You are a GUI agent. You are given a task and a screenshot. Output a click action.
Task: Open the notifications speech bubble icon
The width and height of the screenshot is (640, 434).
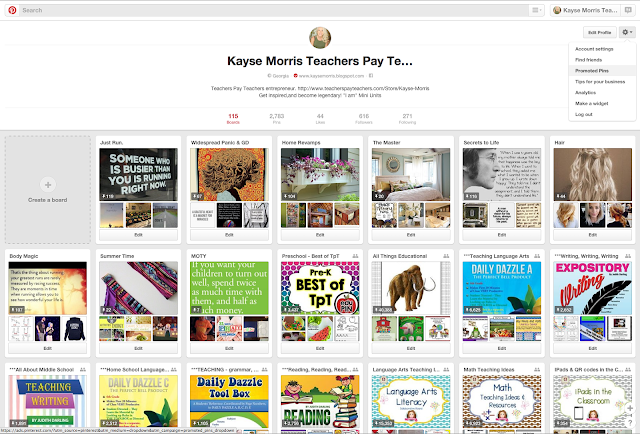pos(628,10)
